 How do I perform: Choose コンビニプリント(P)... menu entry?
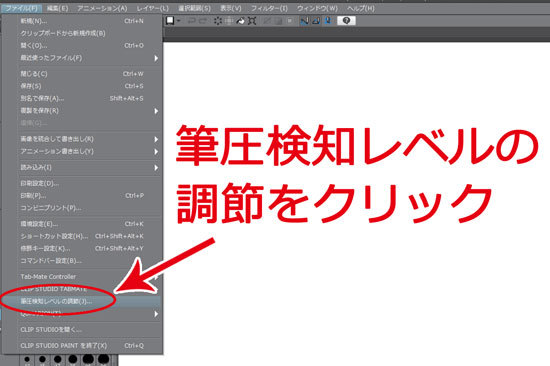pyautogui.click(x=82, y=208)
